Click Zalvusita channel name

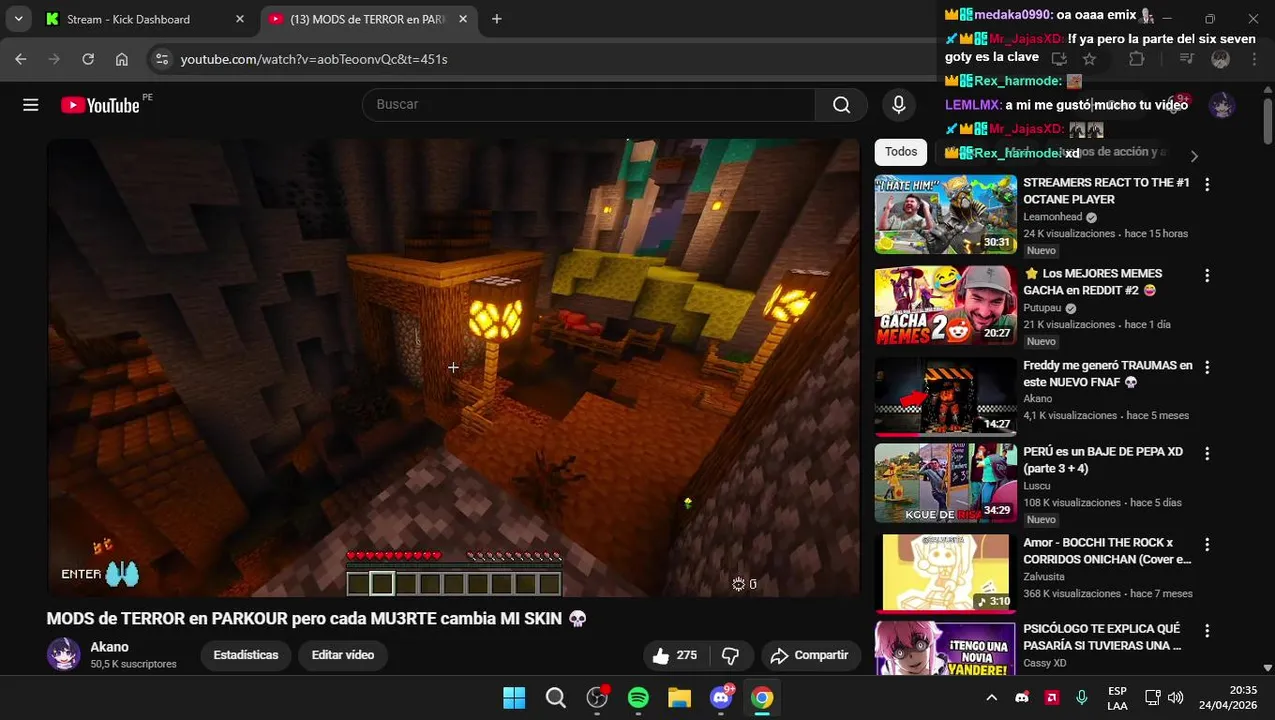point(1044,577)
